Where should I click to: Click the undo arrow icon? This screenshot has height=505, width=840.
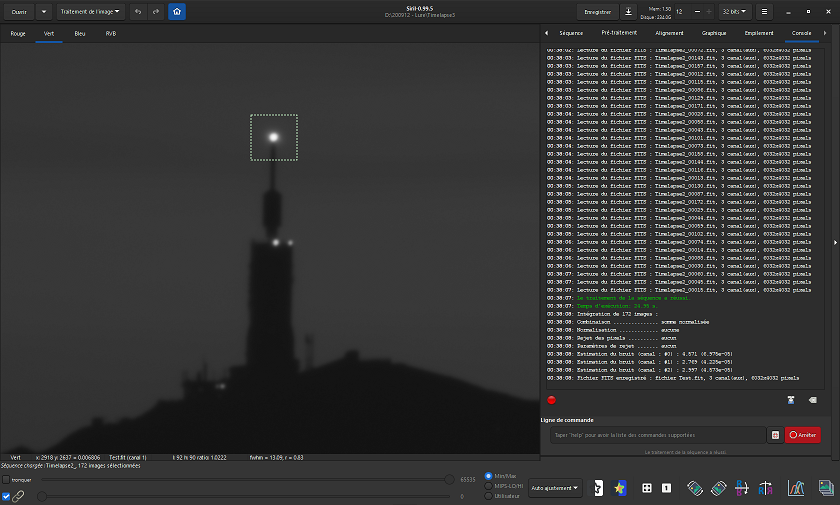tap(138, 12)
